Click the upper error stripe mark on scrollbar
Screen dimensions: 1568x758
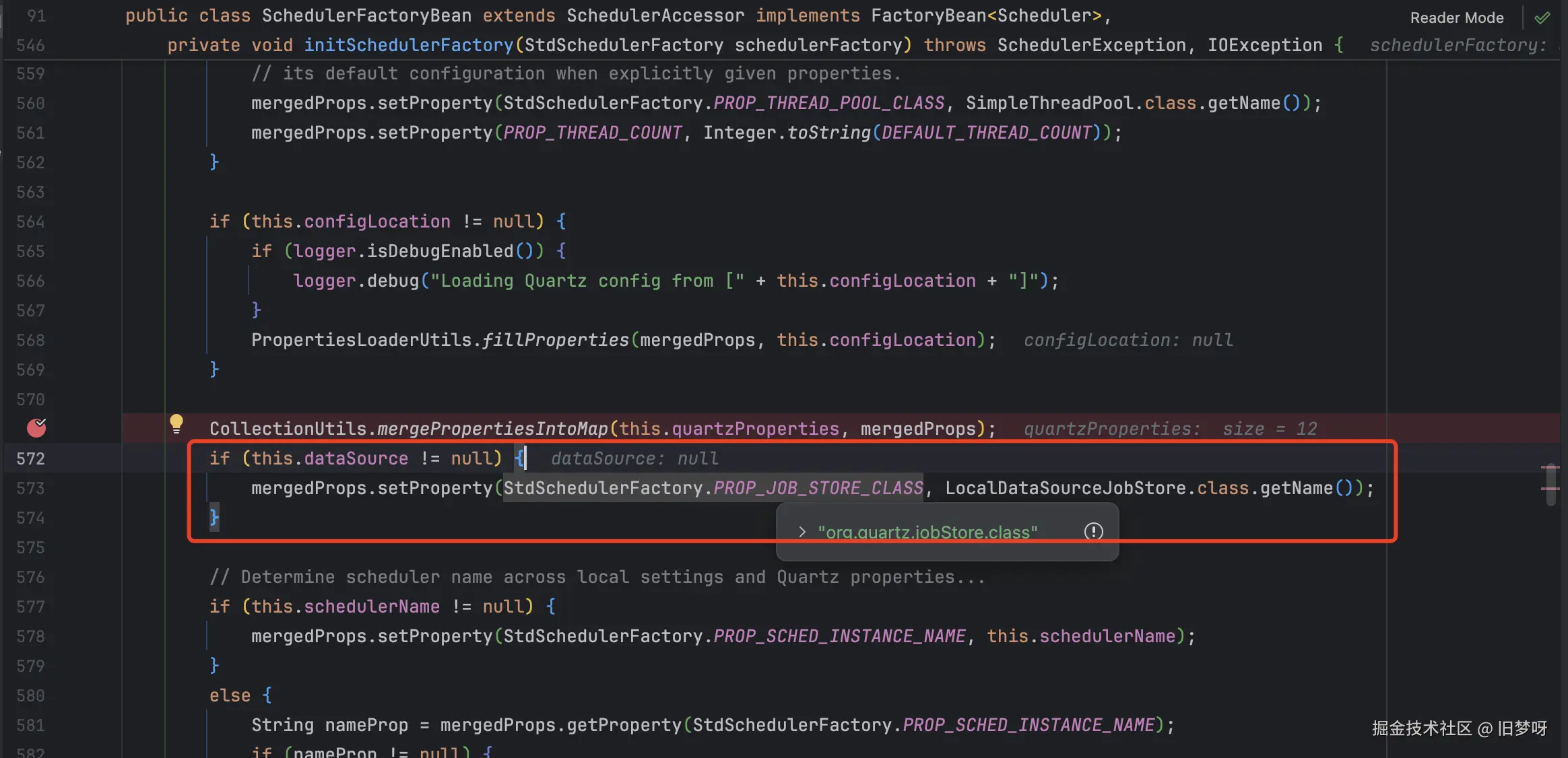[1550, 467]
